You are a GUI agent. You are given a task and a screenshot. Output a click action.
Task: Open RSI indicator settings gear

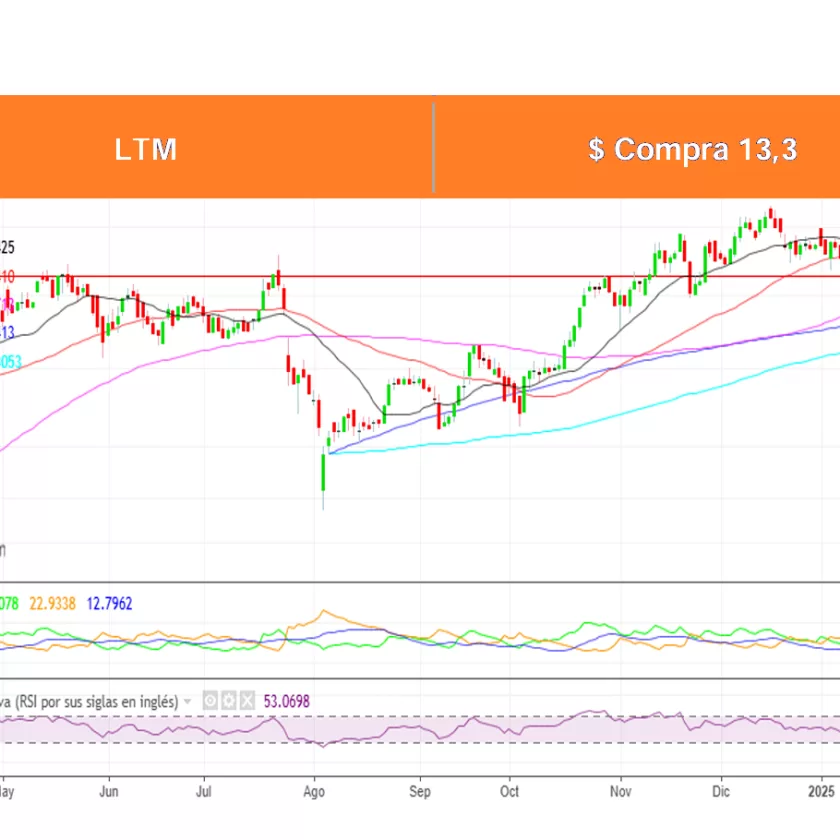point(229,701)
